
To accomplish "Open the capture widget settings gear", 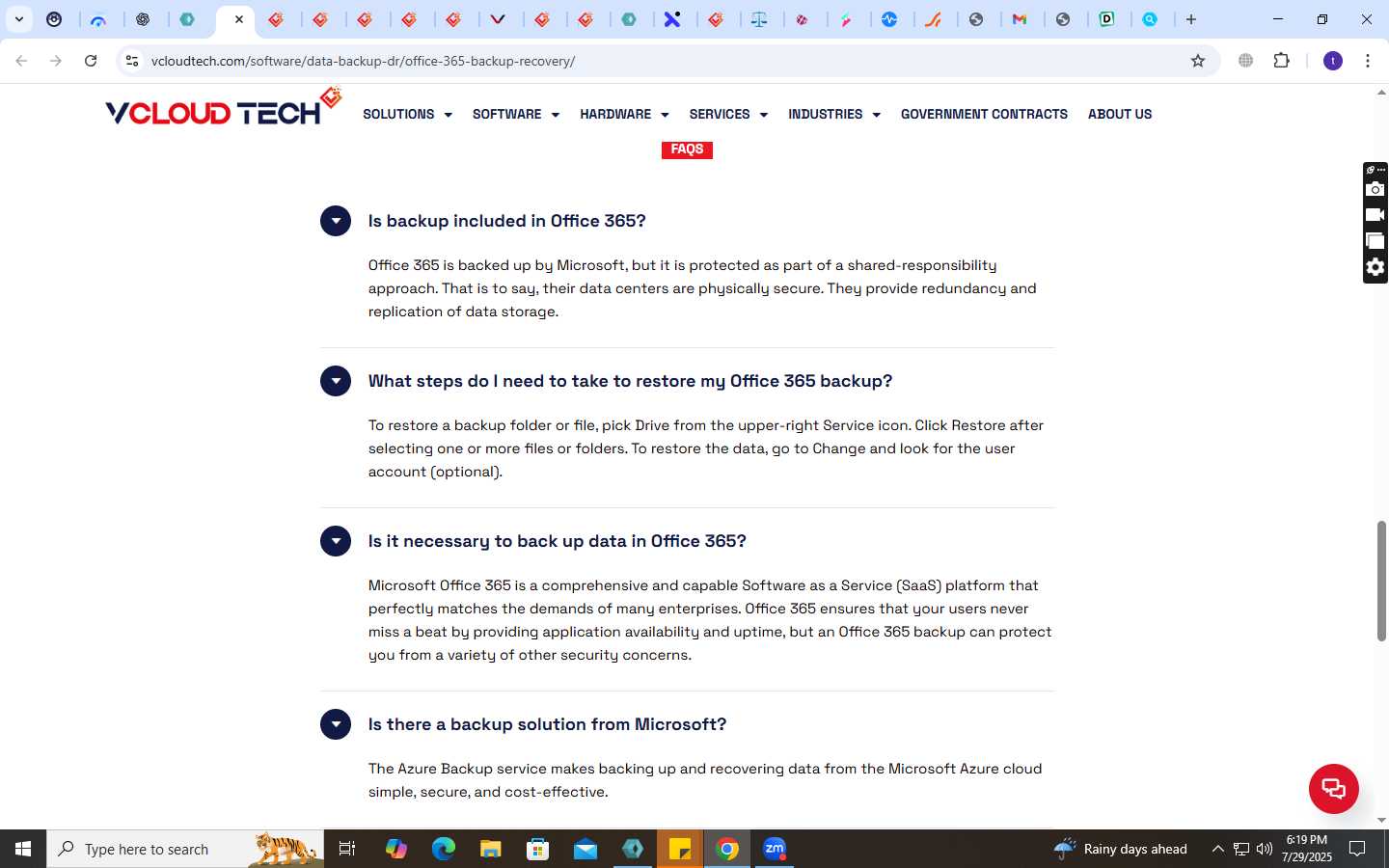I will 1375,267.
